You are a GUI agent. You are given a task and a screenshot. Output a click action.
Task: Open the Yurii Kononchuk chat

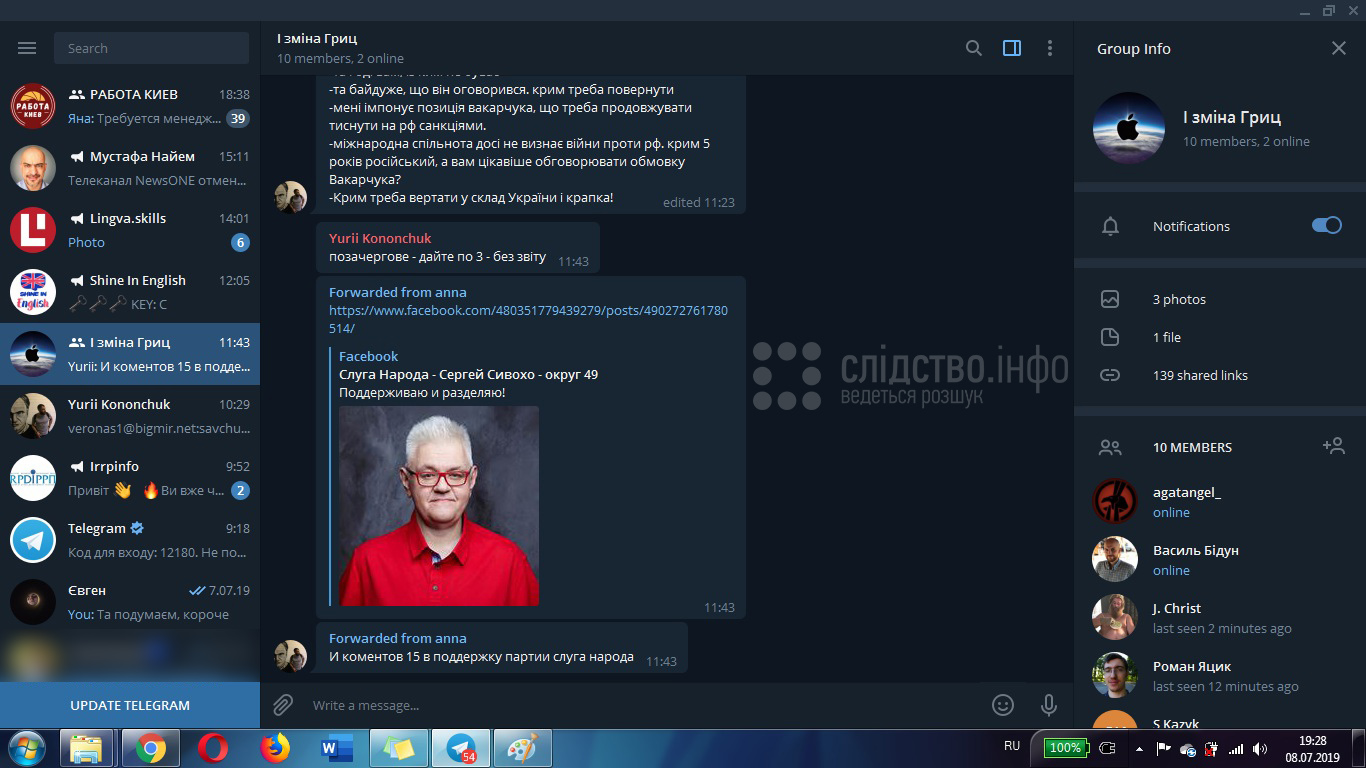pos(130,416)
